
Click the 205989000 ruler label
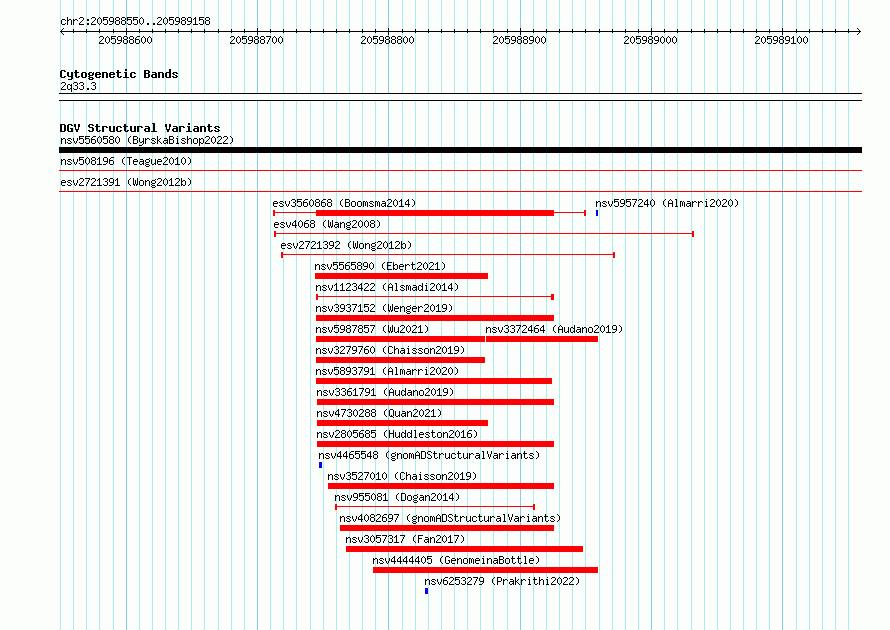pyautogui.click(x=650, y=40)
